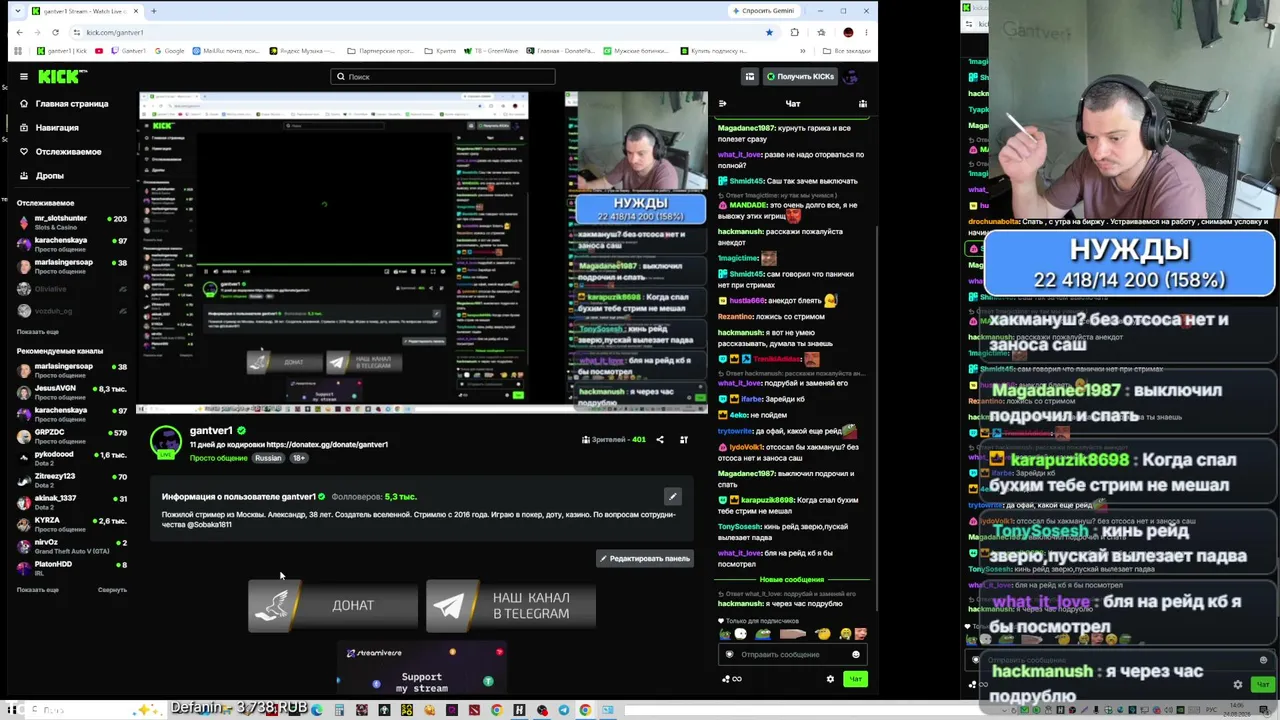Open chat users list icon
This screenshot has width=1280, height=720.
coord(863,104)
